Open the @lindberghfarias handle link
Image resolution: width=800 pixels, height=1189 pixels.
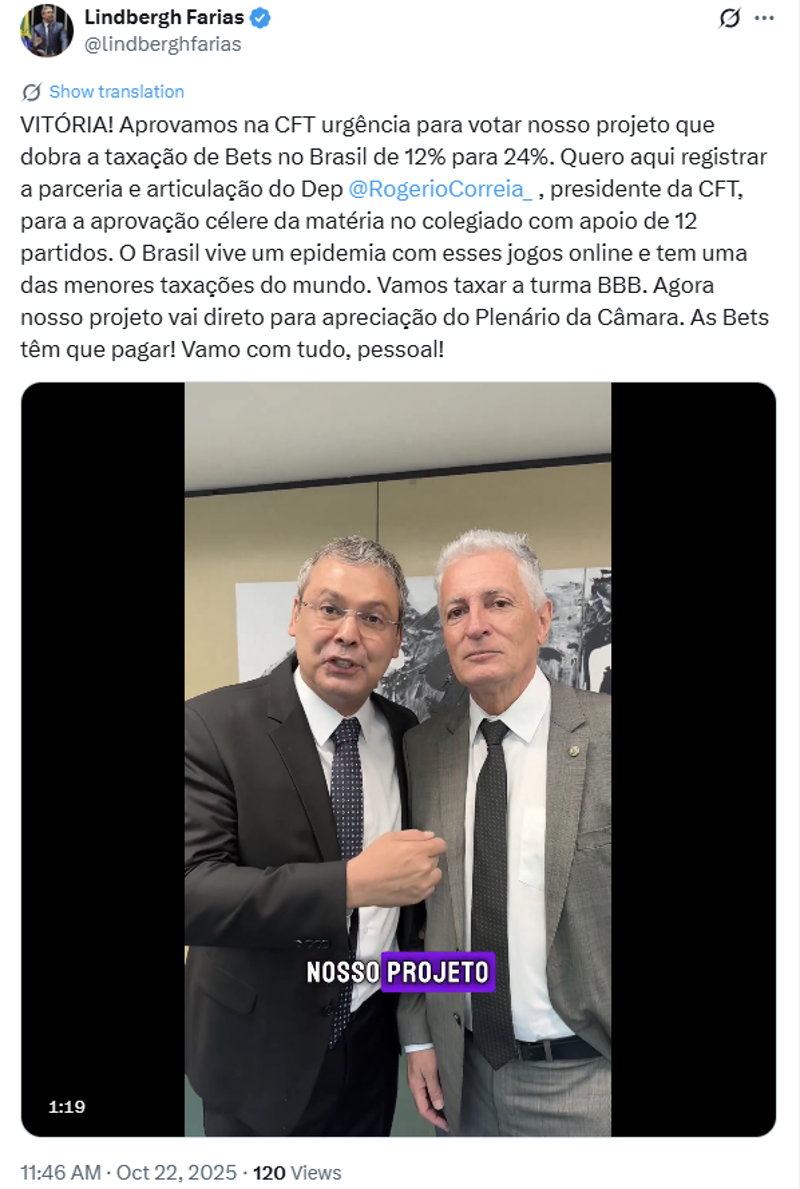pyautogui.click(x=162, y=44)
